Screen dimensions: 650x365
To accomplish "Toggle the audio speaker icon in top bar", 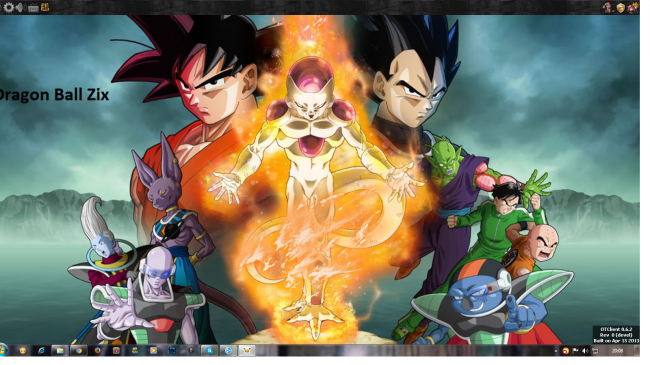I will pos(19,7).
